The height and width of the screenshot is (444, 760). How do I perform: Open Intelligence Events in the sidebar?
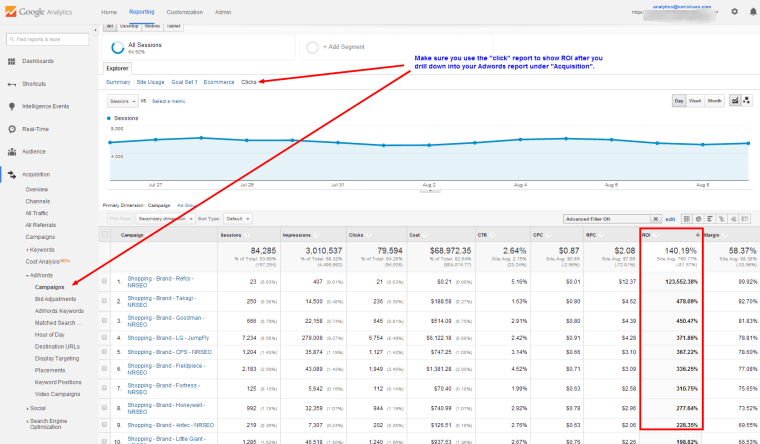point(46,106)
